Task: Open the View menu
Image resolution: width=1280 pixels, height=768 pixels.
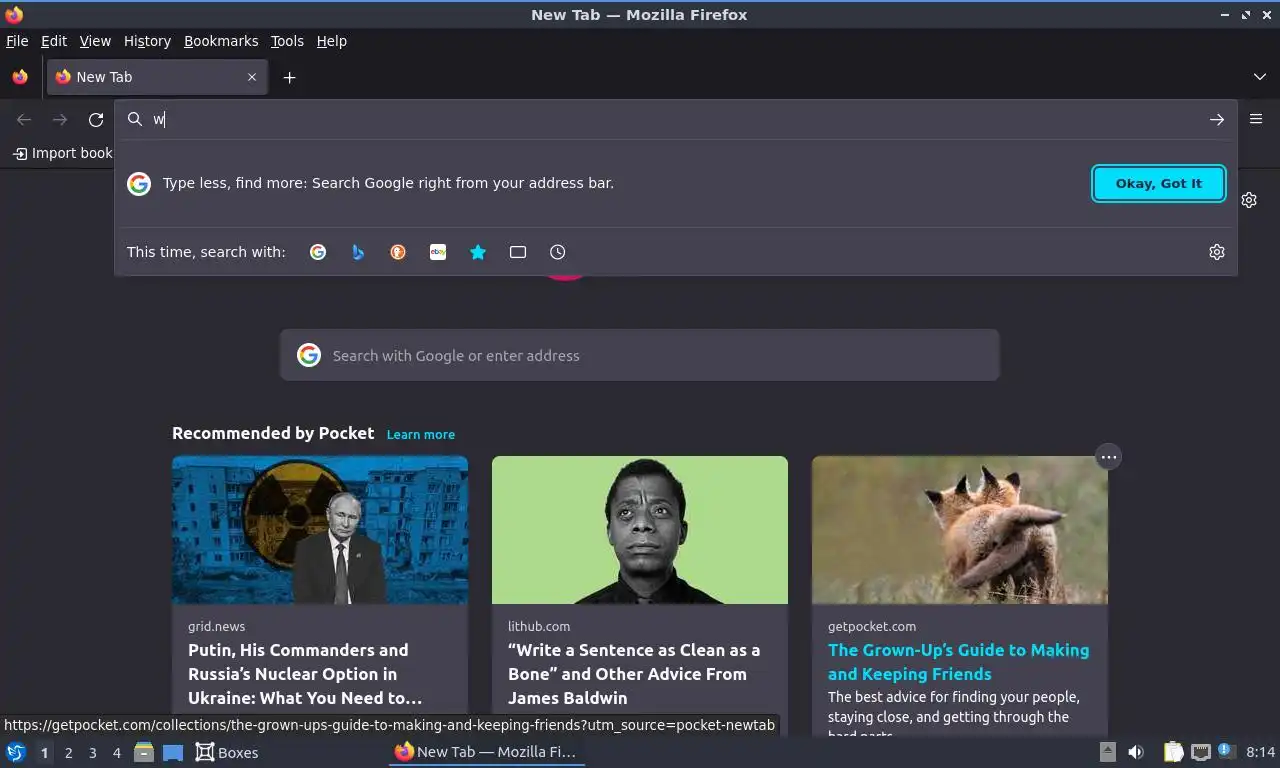Action: click(x=95, y=41)
